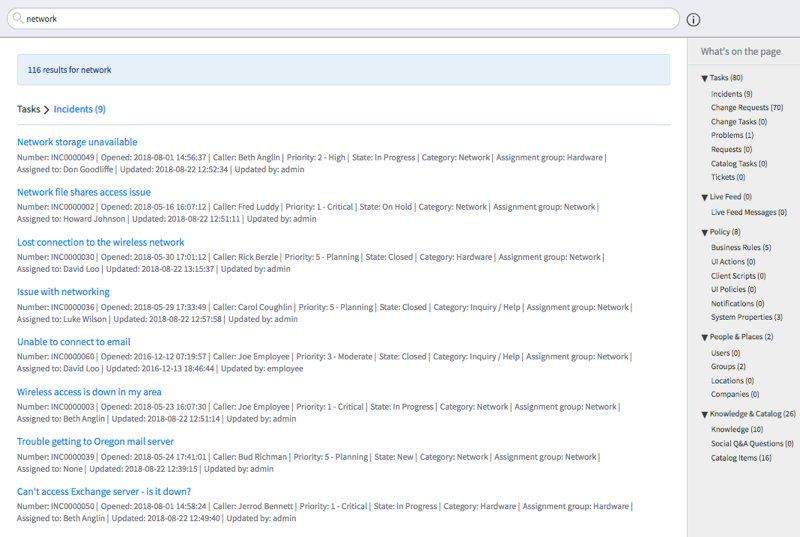Image resolution: width=800 pixels, height=537 pixels.
Task: Click "Caller: Rick Berzle" text
Action: tap(245, 257)
